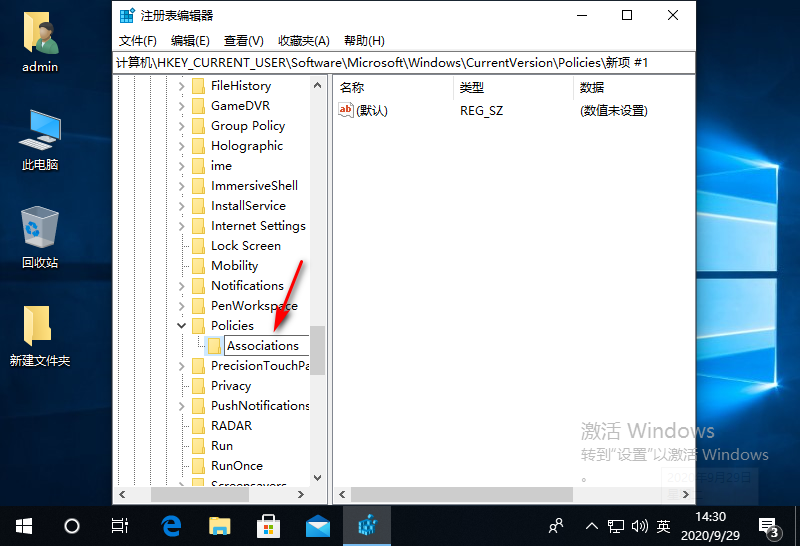Click tree pane scroll right arrow

click(x=301, y=494)
